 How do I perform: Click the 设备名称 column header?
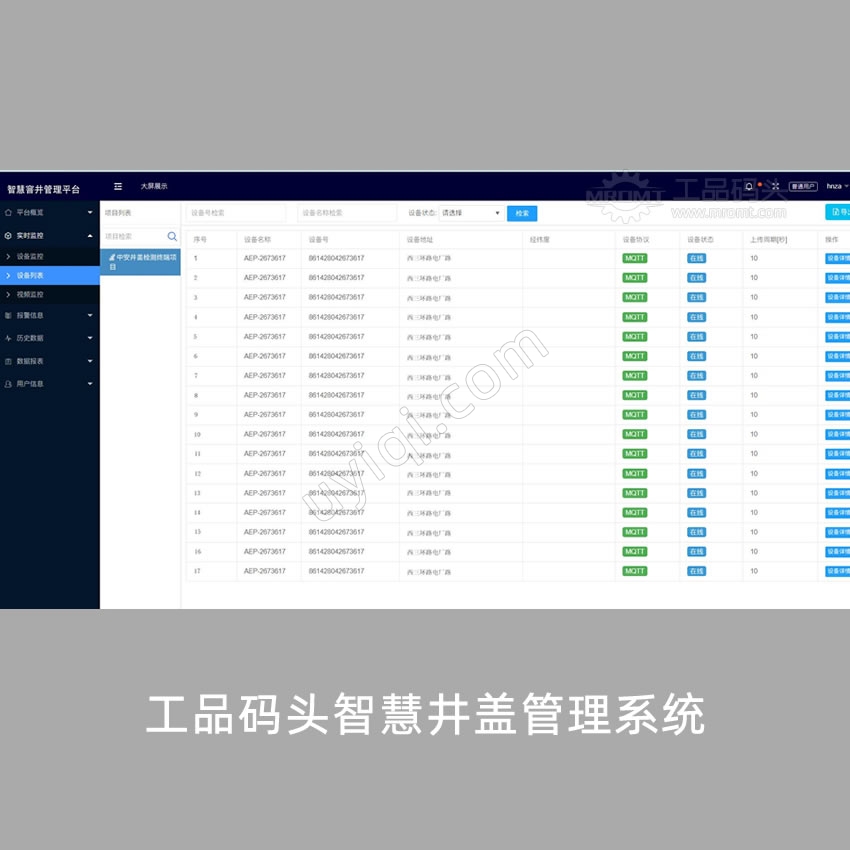[257, 240]
